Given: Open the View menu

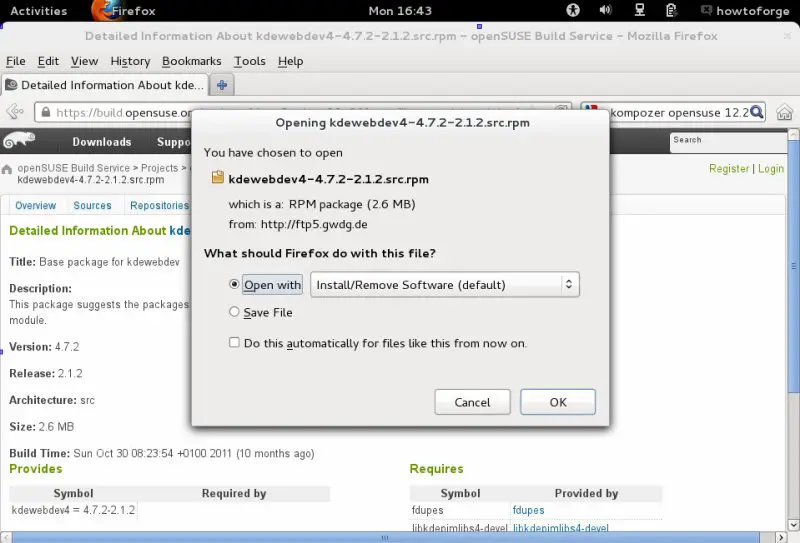Looking at the screenshot, I should (84, 61).
